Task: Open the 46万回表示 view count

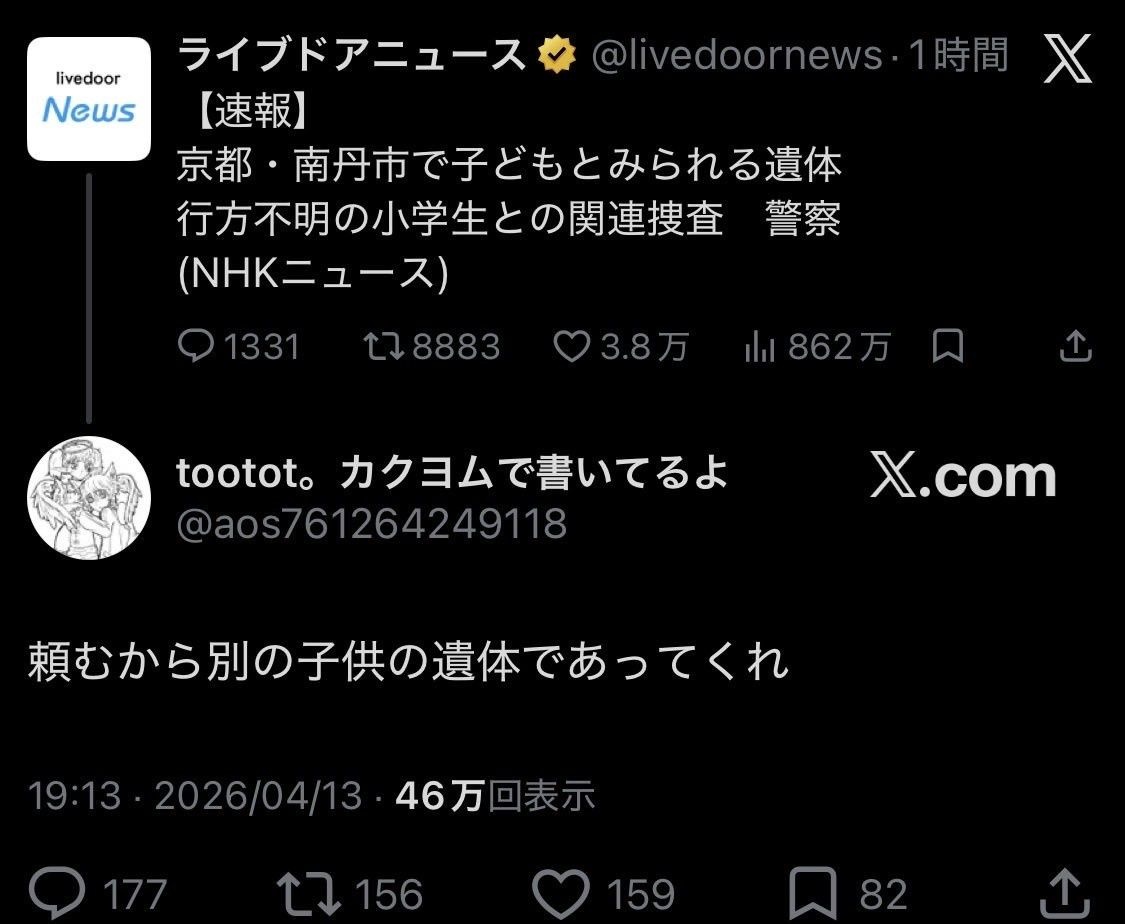Action: [495, 795]
